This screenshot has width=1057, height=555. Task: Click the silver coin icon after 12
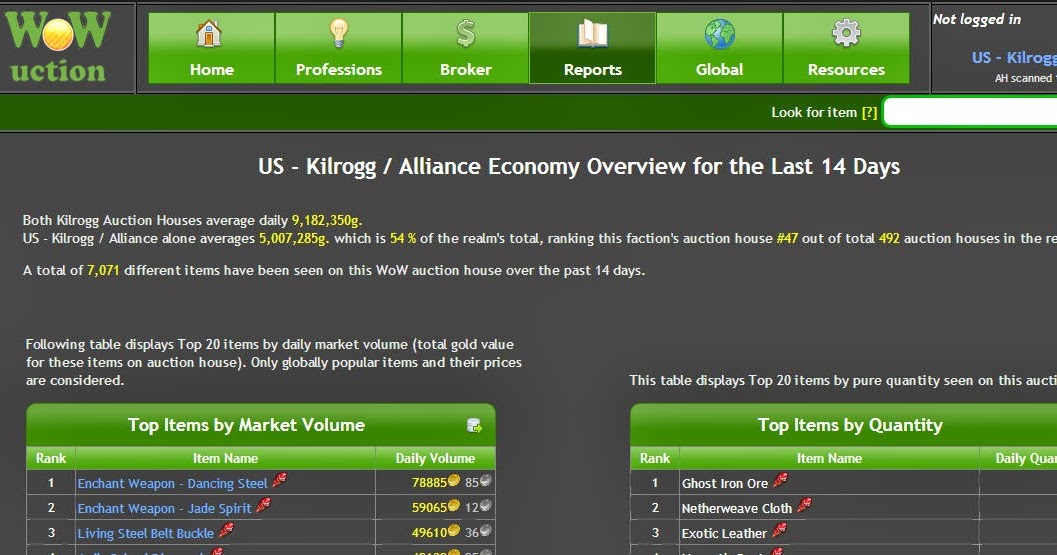tap(485, 506)
